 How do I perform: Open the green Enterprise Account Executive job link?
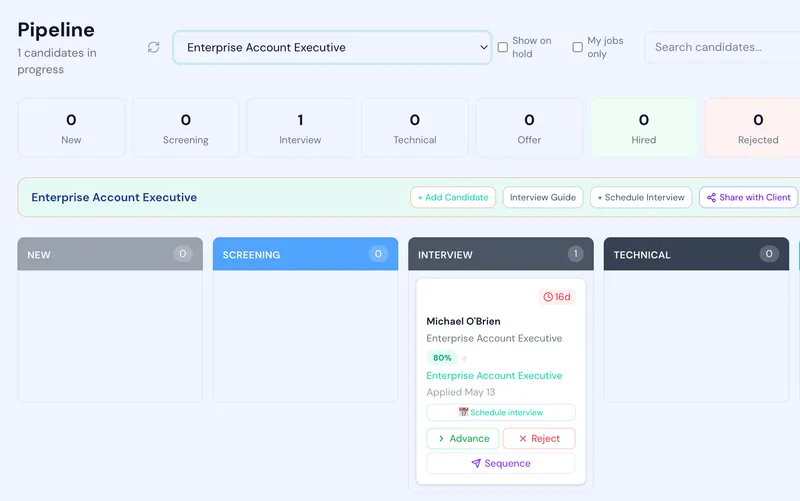[x=494, y=375]
